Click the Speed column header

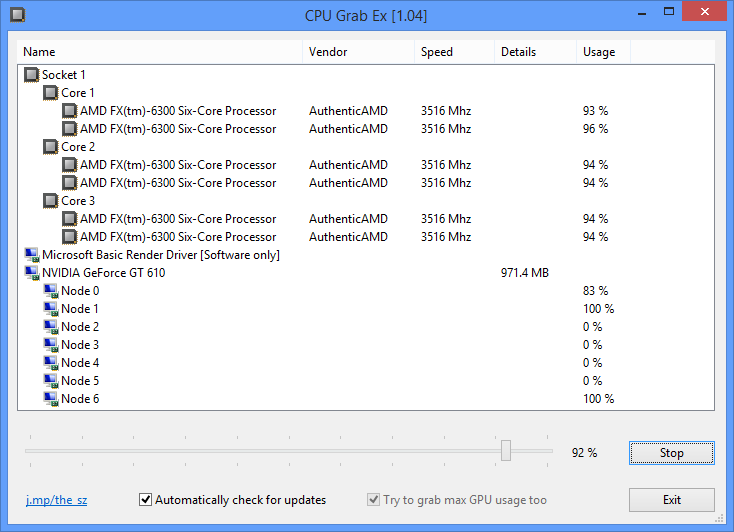click(455, 52)
